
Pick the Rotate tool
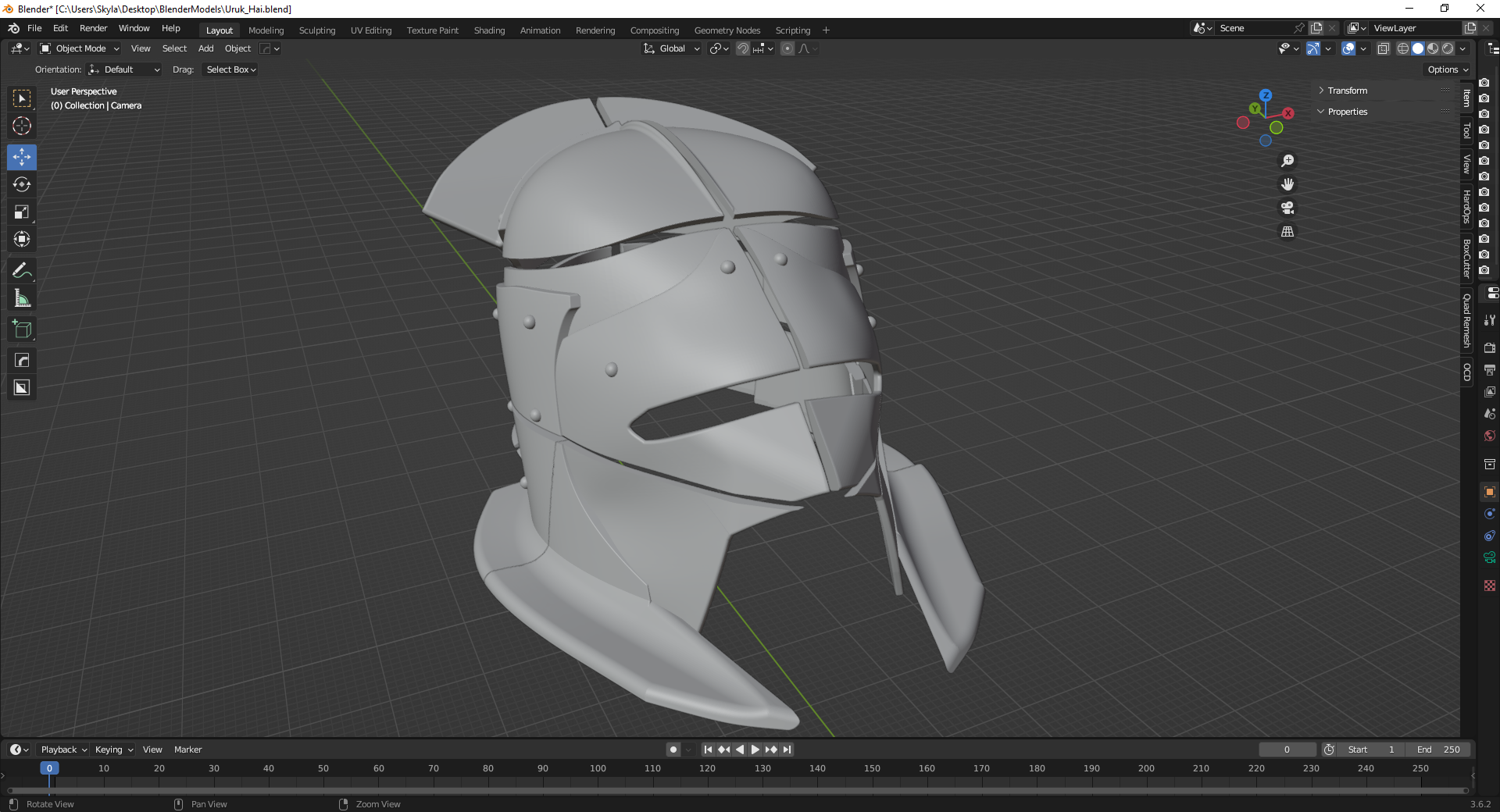click(x=22, y=184)
